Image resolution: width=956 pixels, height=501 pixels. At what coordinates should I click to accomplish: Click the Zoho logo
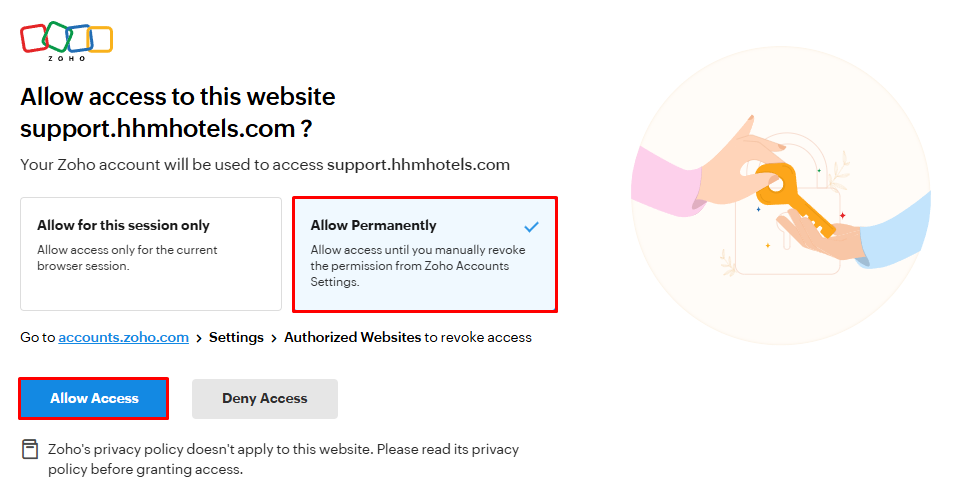(66, 40)
